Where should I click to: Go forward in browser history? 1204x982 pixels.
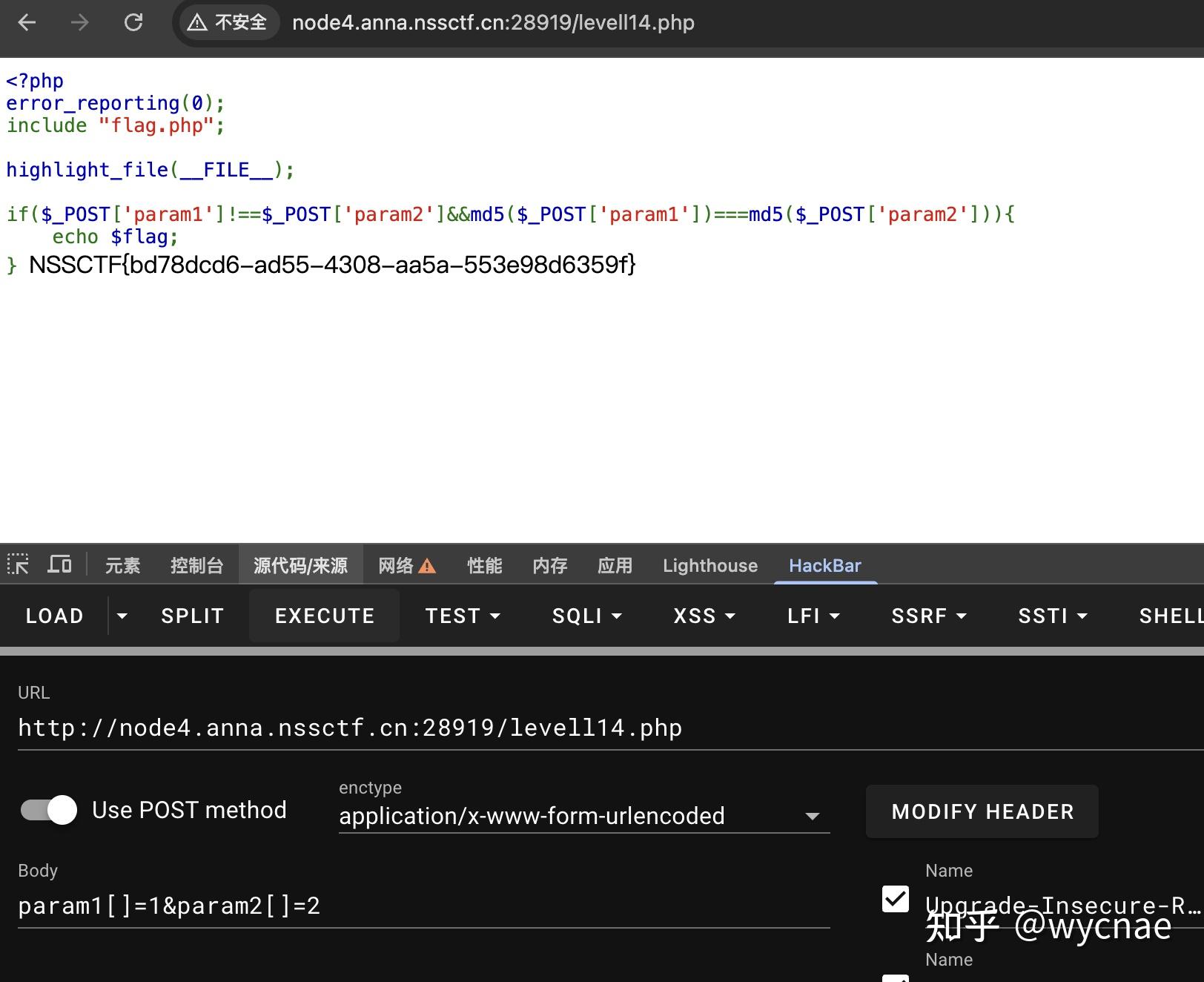(79, 22)
